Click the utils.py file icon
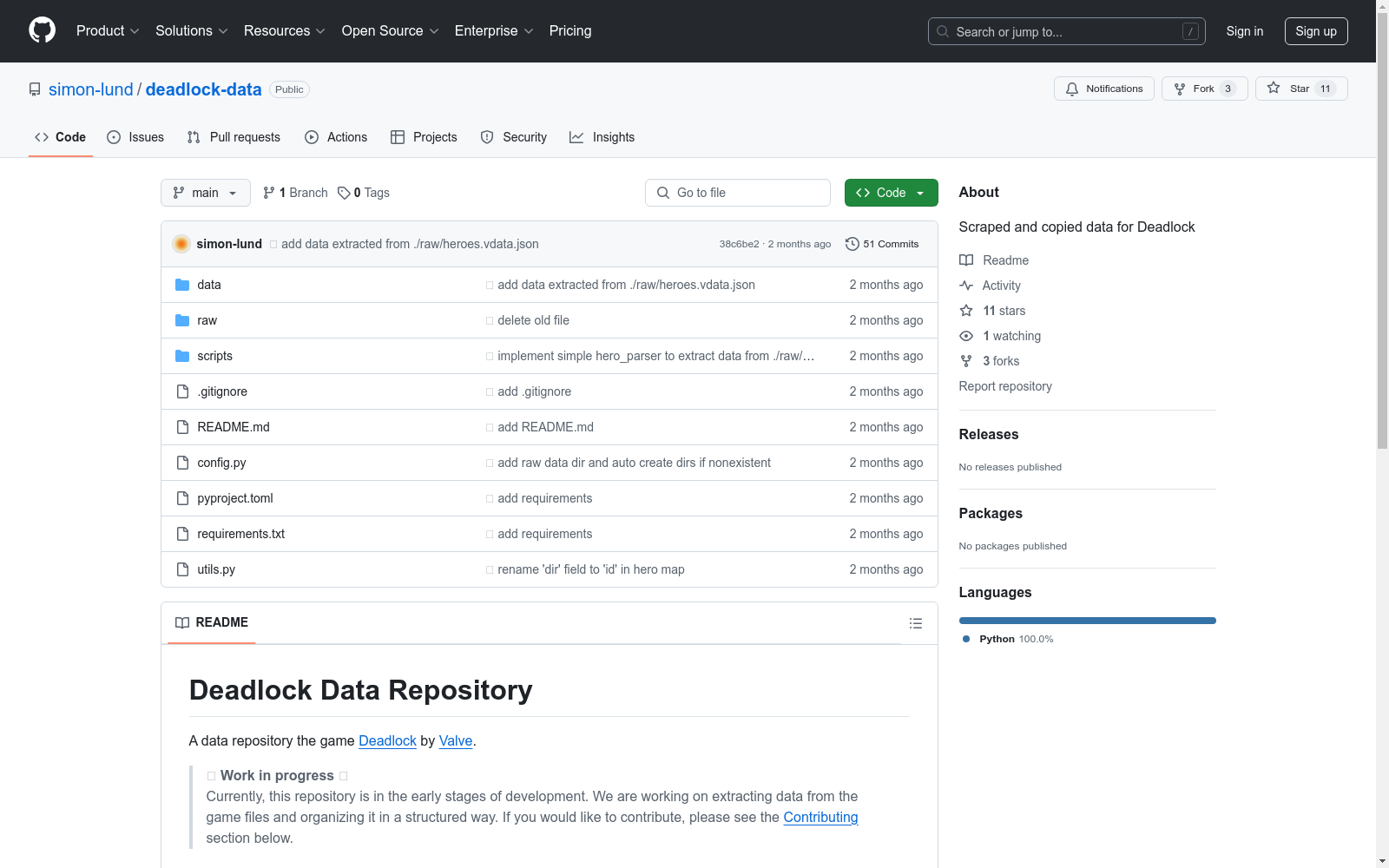The width and height of the screenshot is (1389, 868). (x=182, y=569)
